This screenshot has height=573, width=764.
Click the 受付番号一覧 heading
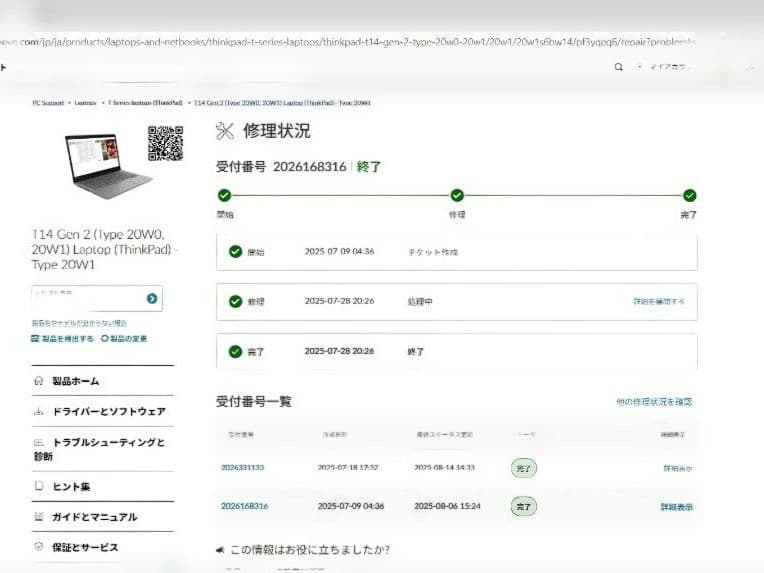[253, 401]
